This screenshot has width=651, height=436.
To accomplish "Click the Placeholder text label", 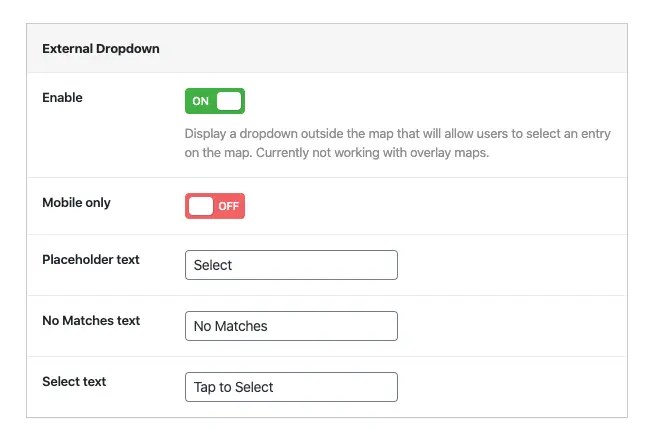I will click(91, 260).
